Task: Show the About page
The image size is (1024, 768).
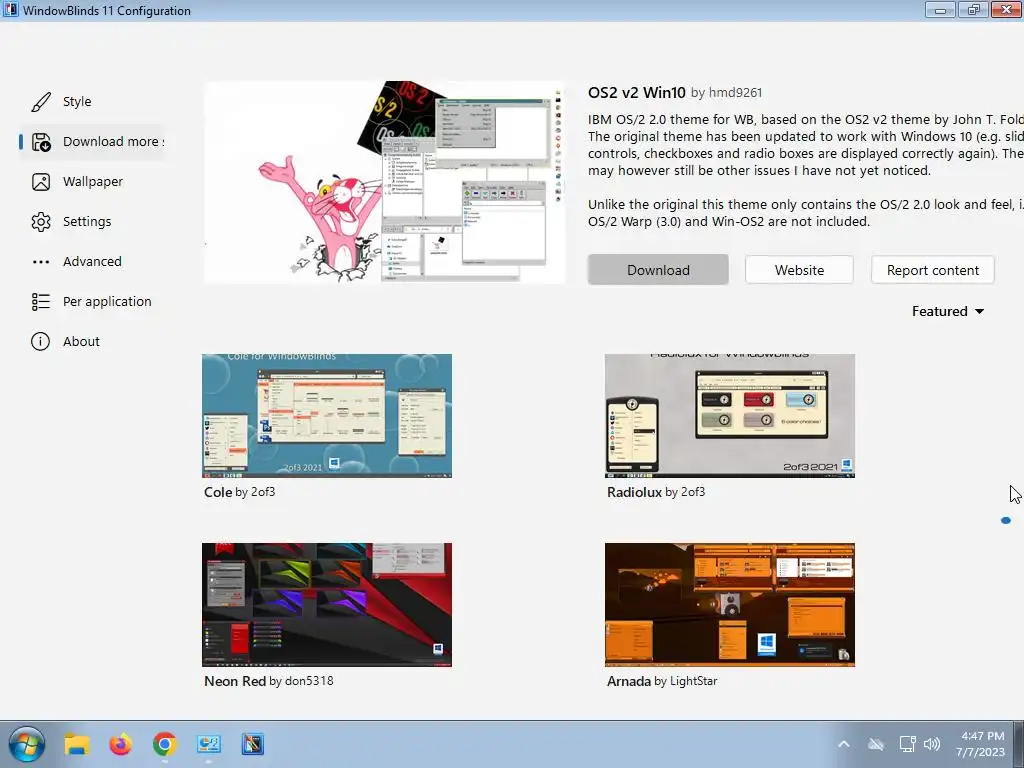Action: 91,342
